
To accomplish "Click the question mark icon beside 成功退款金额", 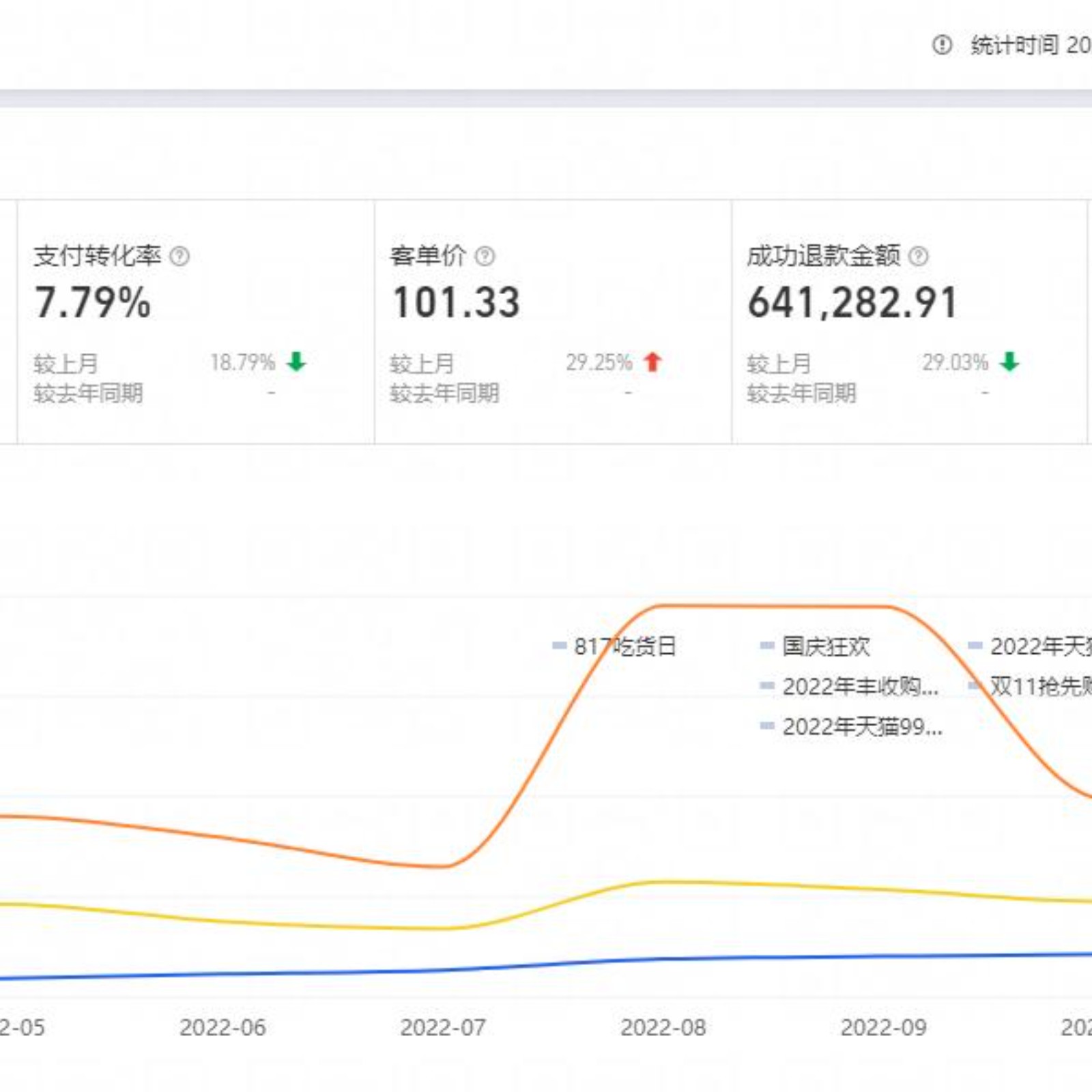I will [919, 257].
